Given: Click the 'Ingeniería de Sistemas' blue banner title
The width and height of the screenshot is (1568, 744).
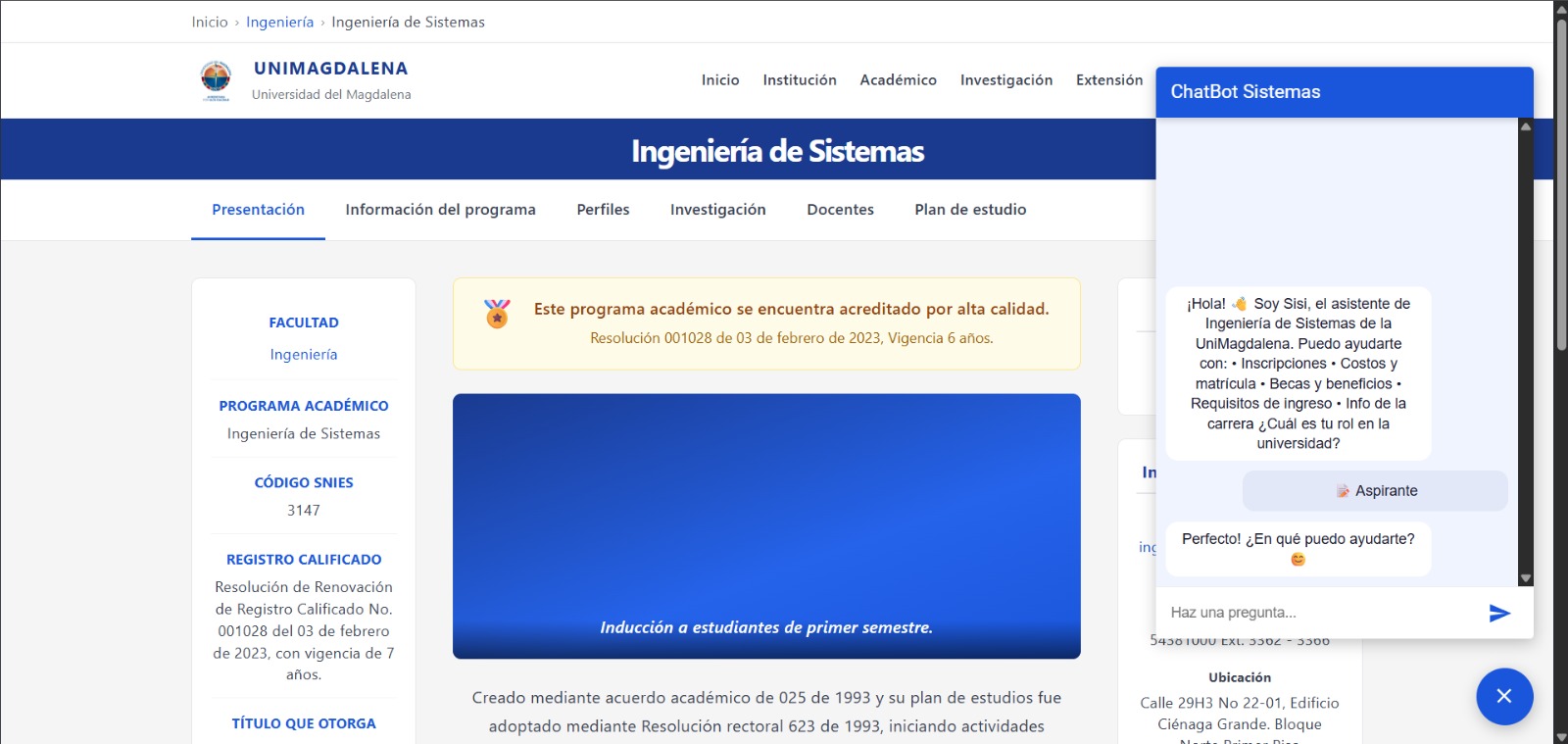Looking at the screenshot, I should coord(777,151).
